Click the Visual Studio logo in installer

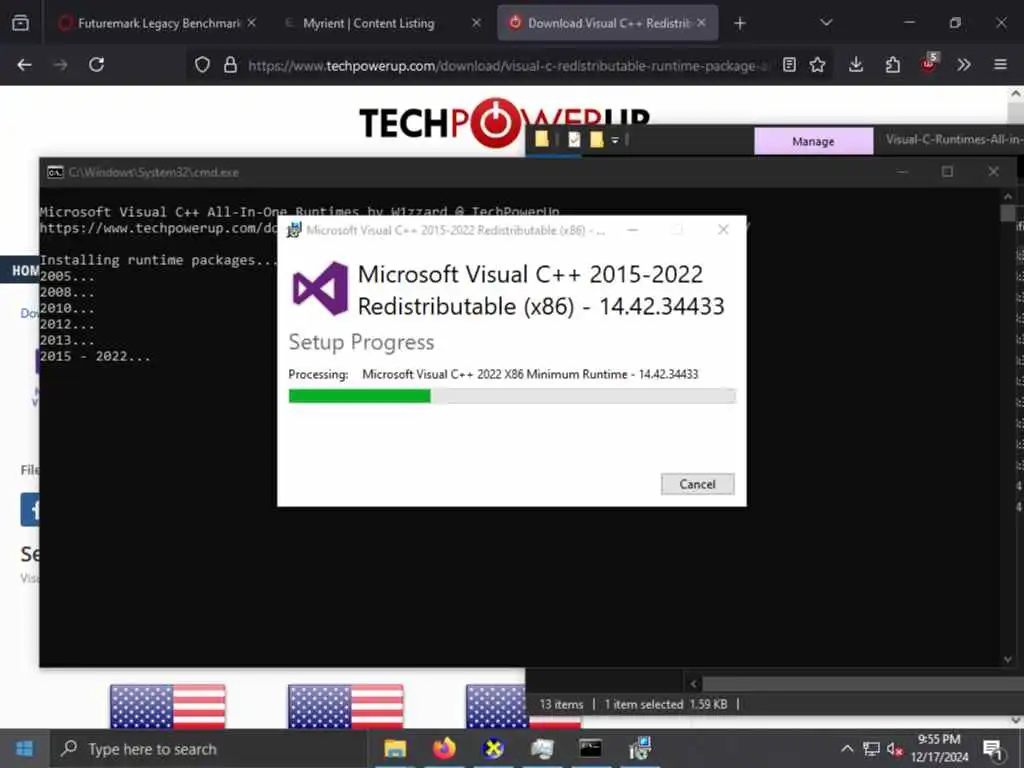(x=320, y=289)
